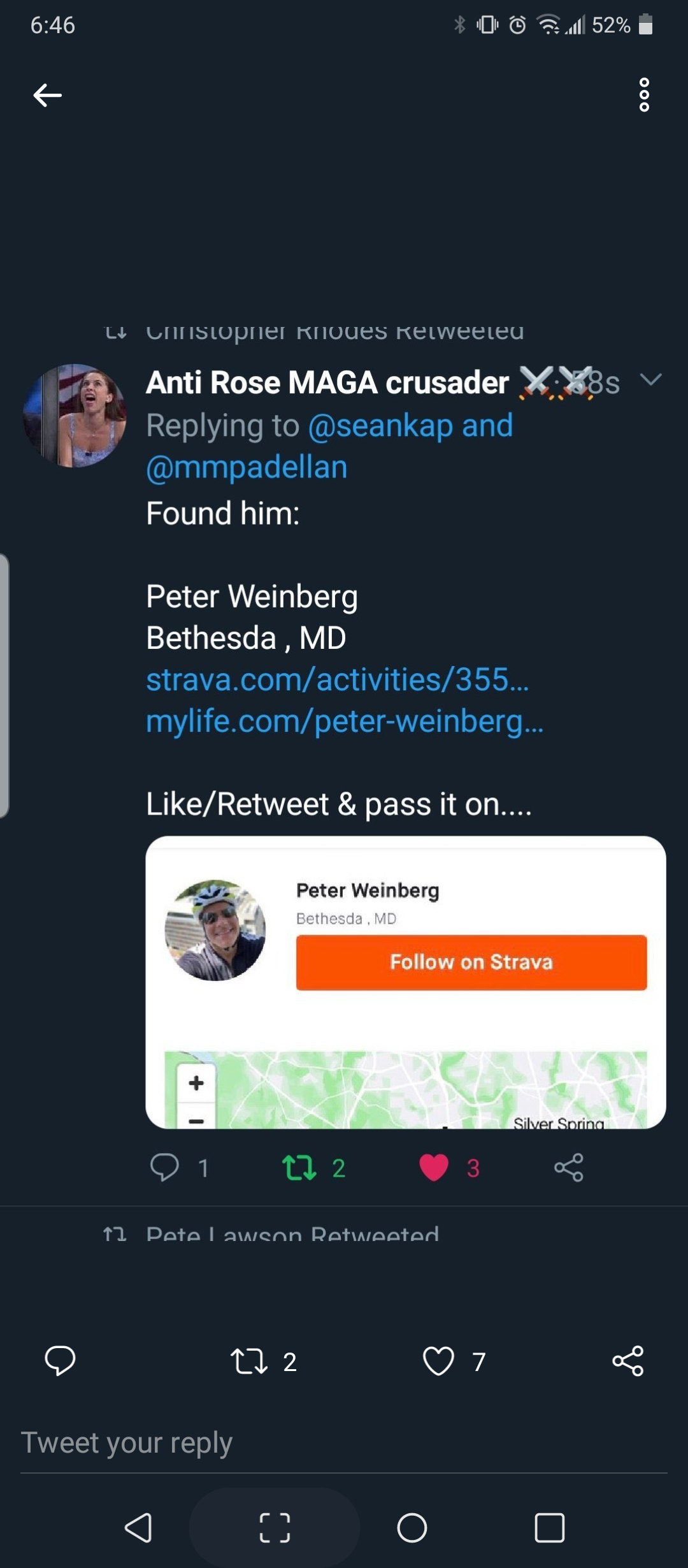This screenshot has height=1568, width=688.
Task: Tap the back arrow
Action: (x=48, y=96)
